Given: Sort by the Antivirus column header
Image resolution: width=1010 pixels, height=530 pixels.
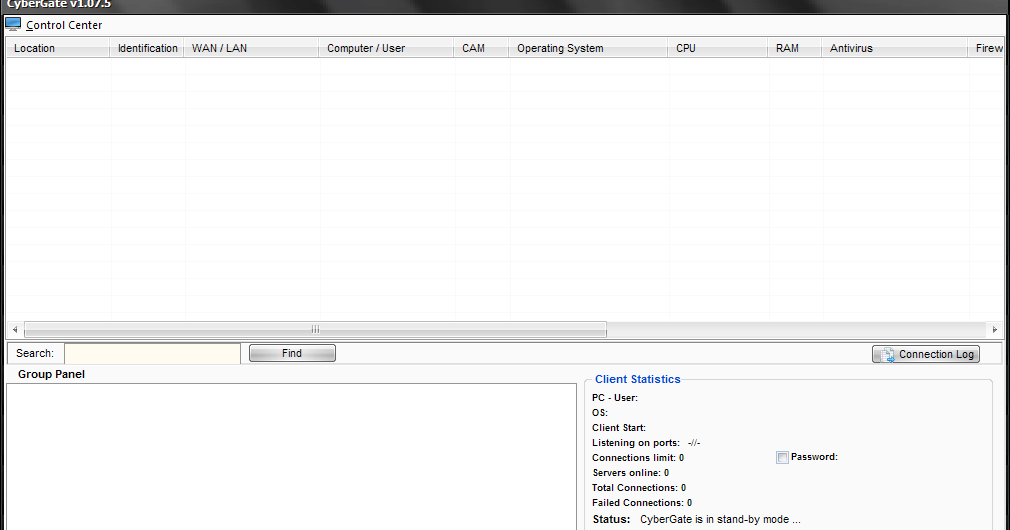Looking at the screenshot, I should coord(895,48).
